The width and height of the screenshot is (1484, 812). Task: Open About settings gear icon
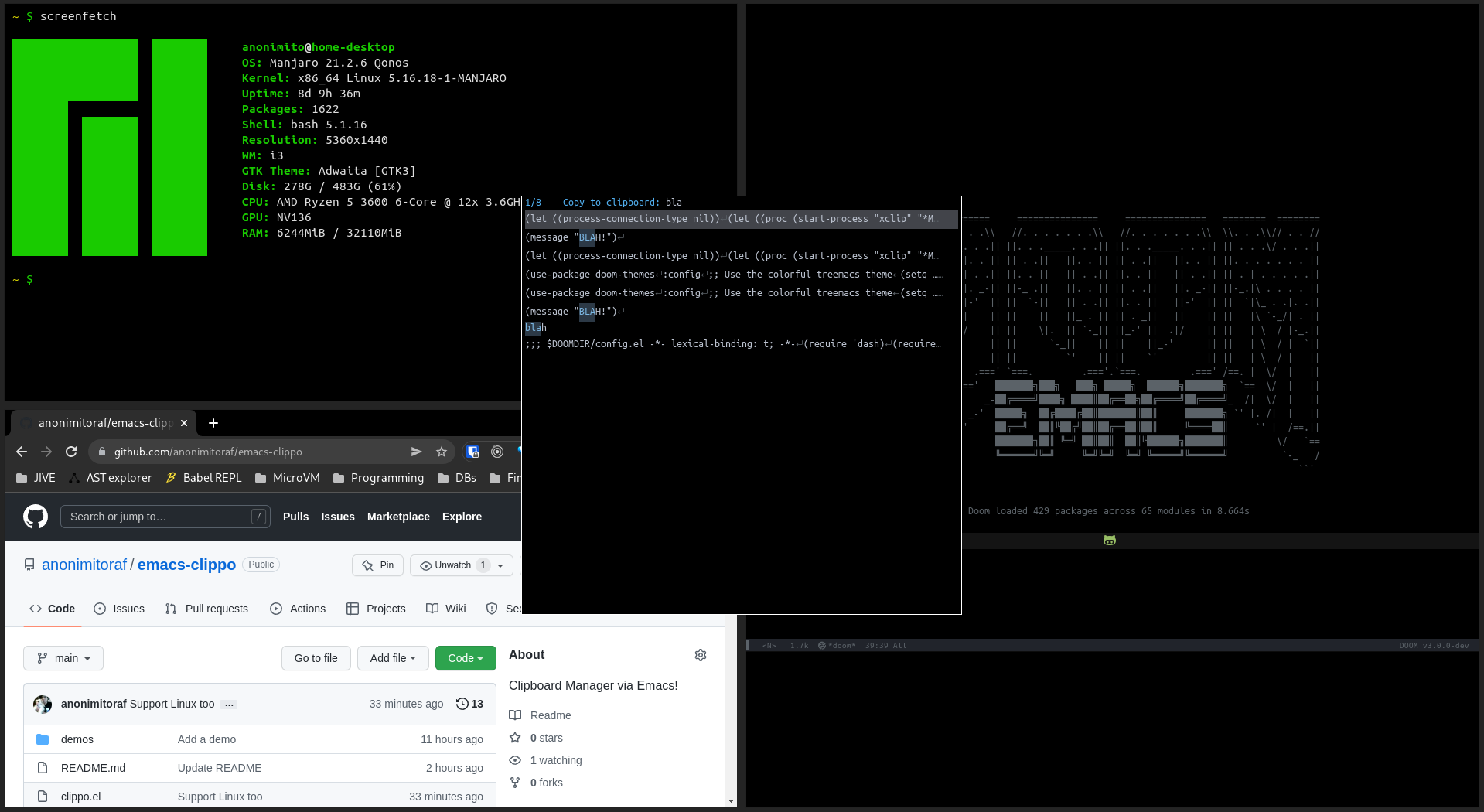701,655
